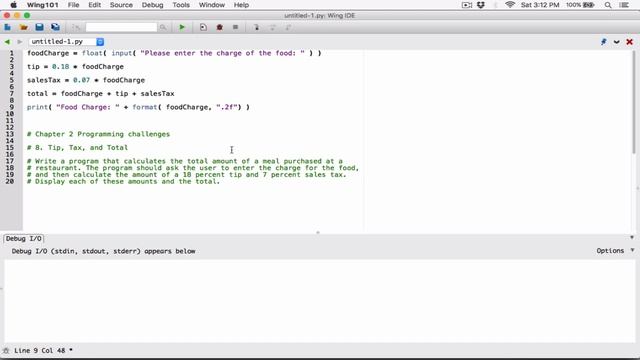Open the File menu

(x=73, y=5)
